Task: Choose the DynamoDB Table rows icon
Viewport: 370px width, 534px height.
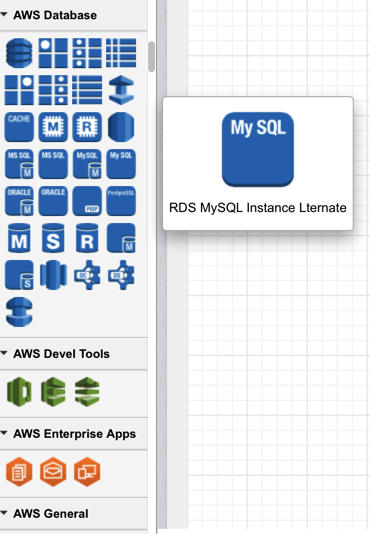Action: (x=87, y=90)
